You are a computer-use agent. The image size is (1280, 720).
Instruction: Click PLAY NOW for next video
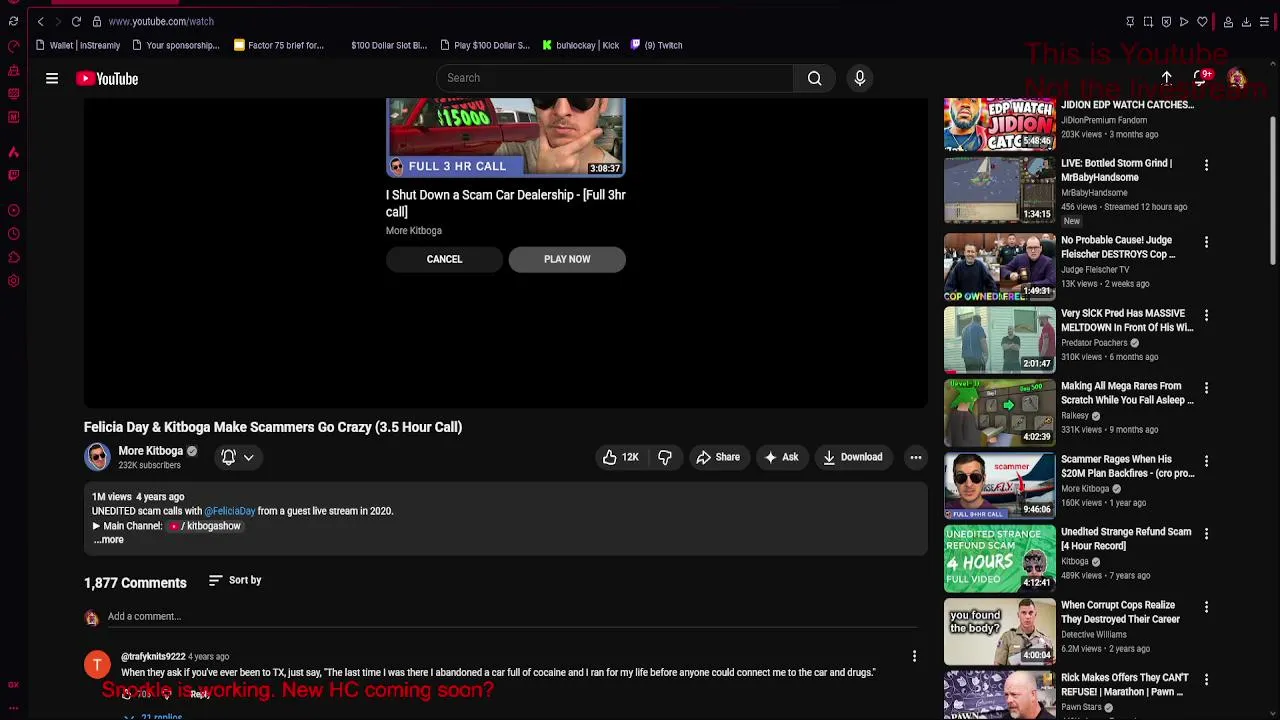(x=567, y=259)
